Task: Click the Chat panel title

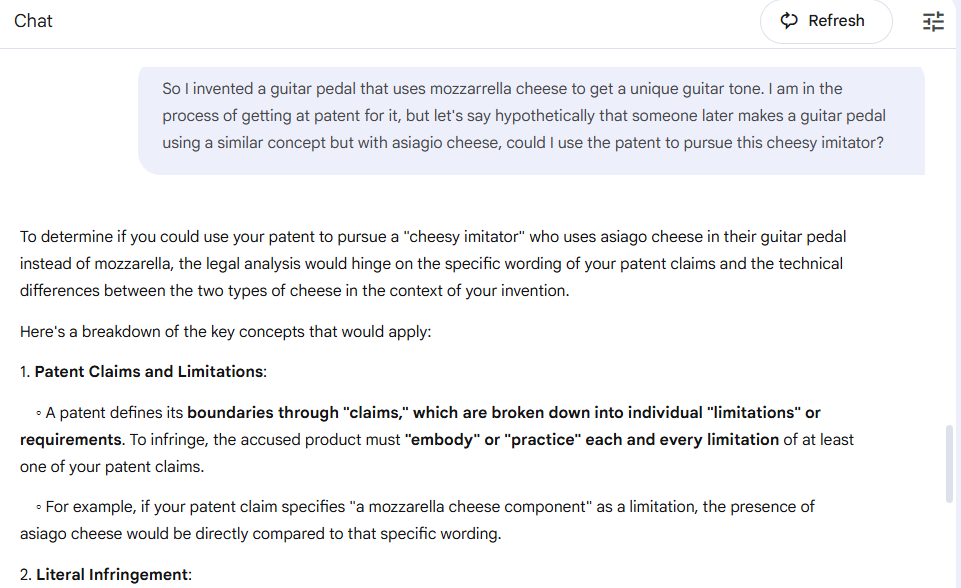Action: (x=33, y=21)
